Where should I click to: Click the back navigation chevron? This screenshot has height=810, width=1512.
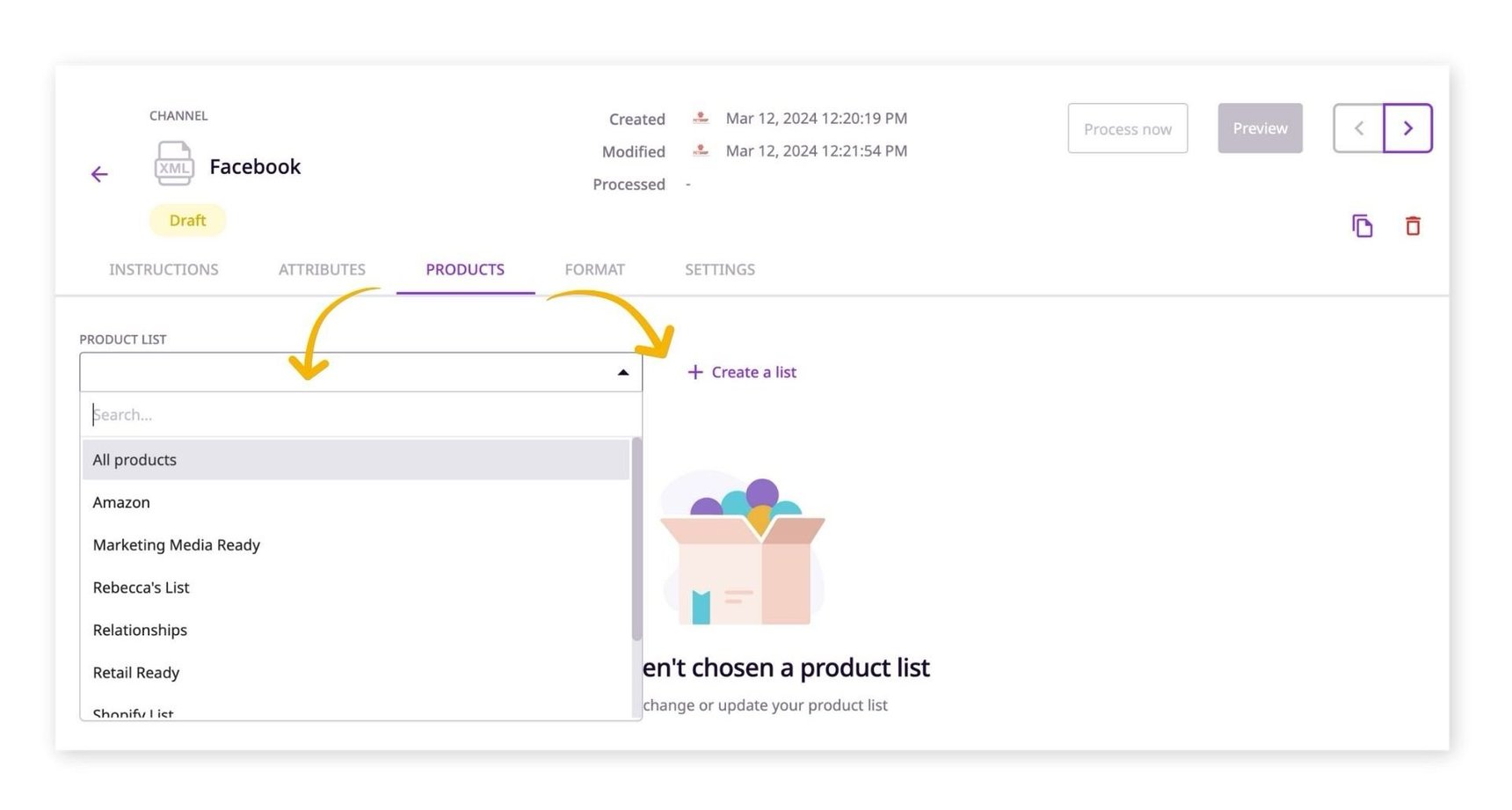point(1358,128)
